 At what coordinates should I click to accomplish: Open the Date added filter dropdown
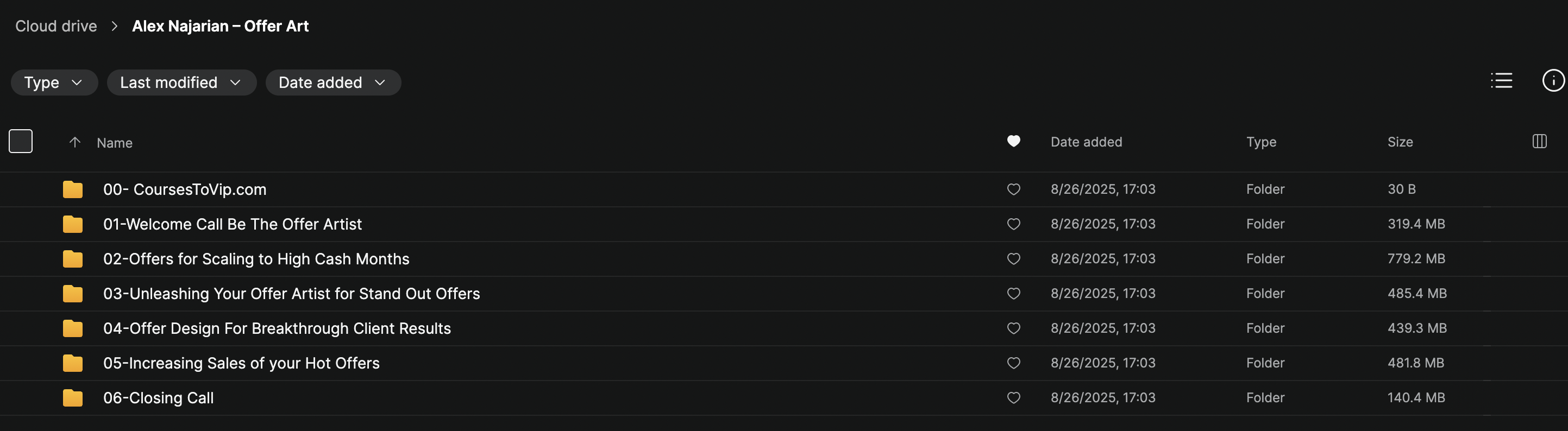[333, 83]
